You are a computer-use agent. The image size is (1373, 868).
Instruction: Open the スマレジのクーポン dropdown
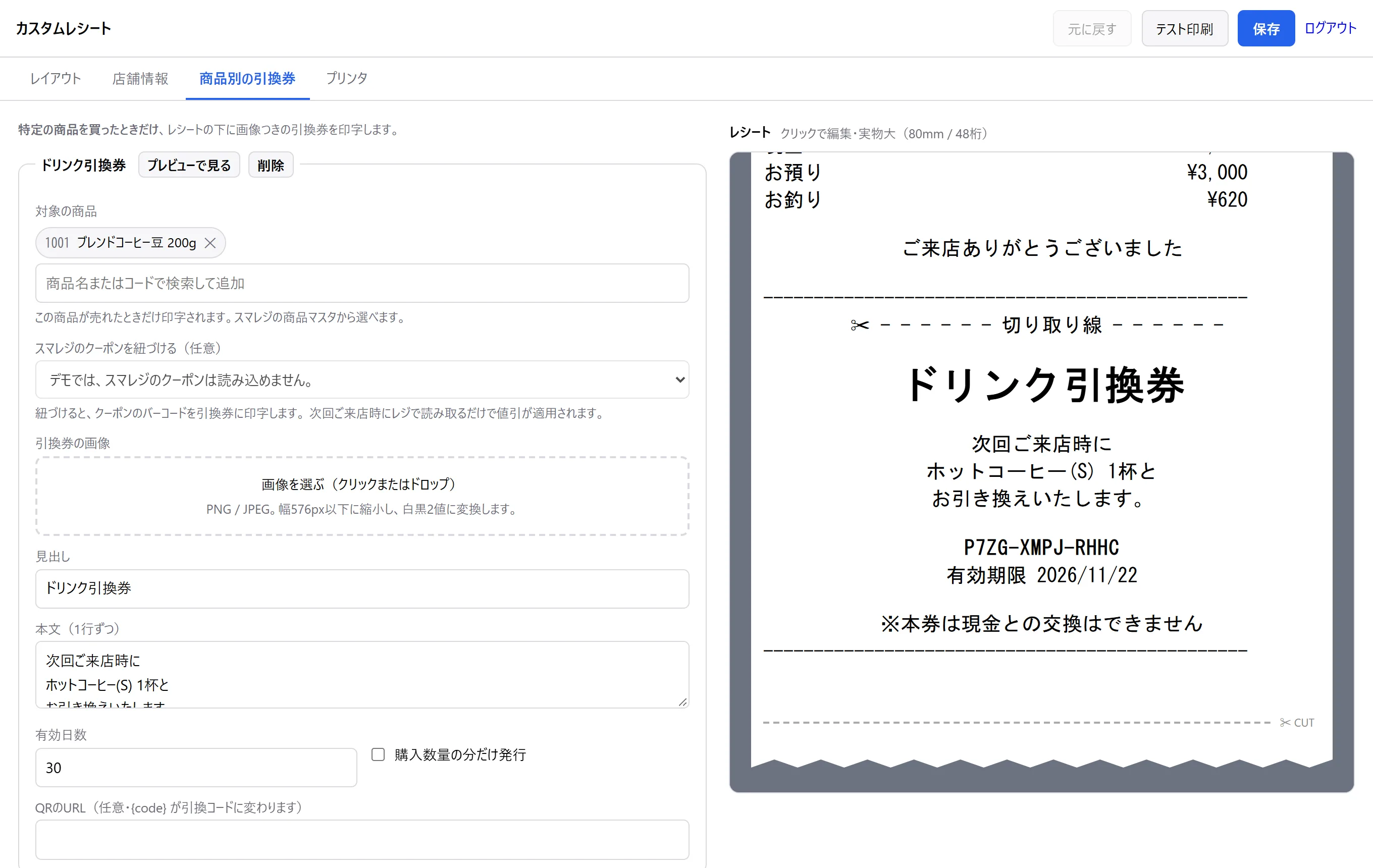pos(362,379)
